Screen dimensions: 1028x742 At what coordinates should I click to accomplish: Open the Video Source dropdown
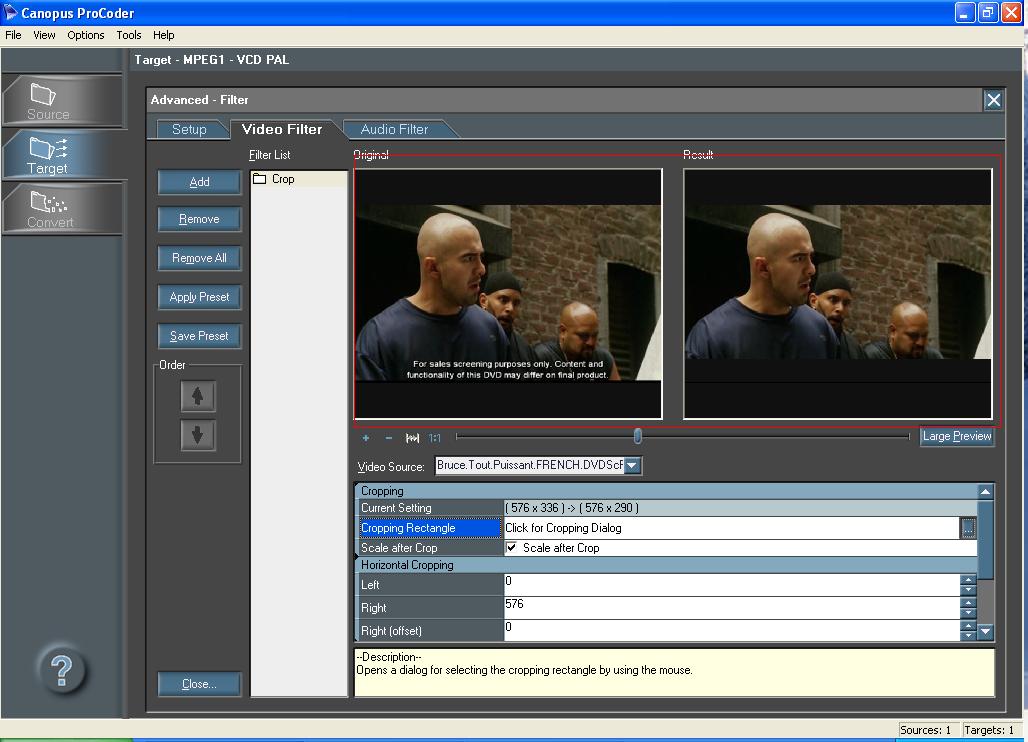pos(632,465)
